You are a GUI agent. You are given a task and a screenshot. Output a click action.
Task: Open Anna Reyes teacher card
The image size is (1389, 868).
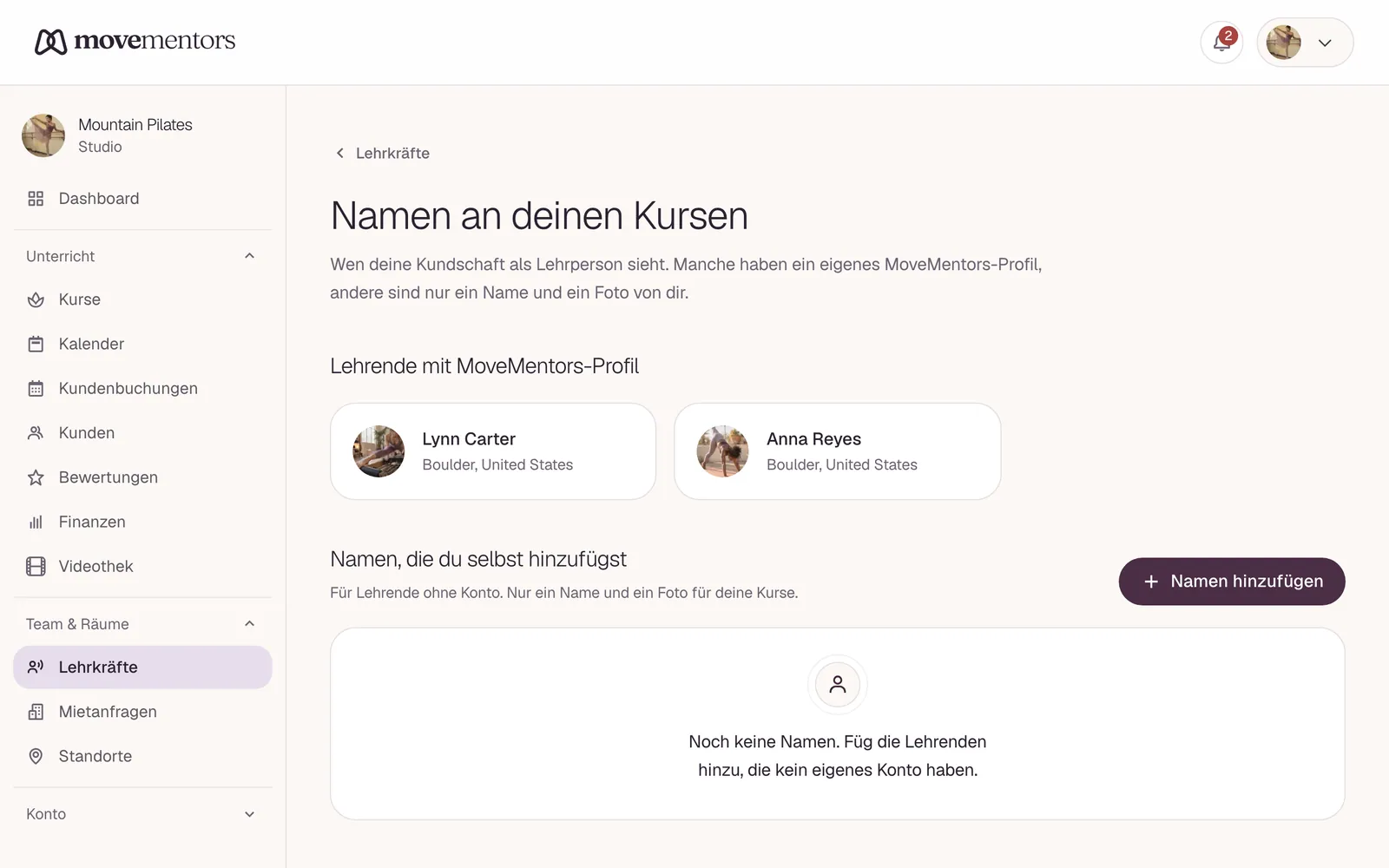(838, 451)
